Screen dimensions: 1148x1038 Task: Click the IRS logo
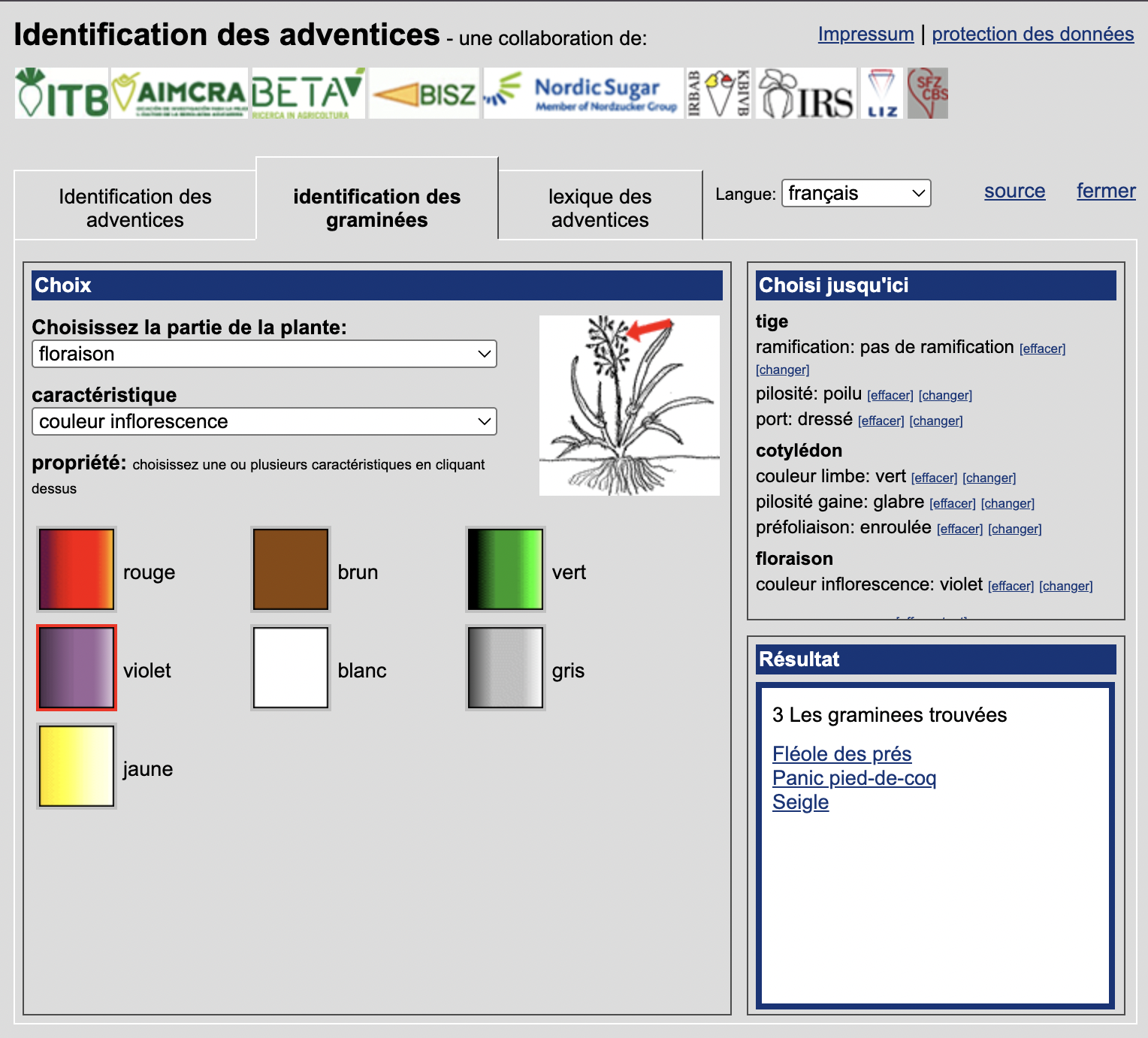[806, 94]
